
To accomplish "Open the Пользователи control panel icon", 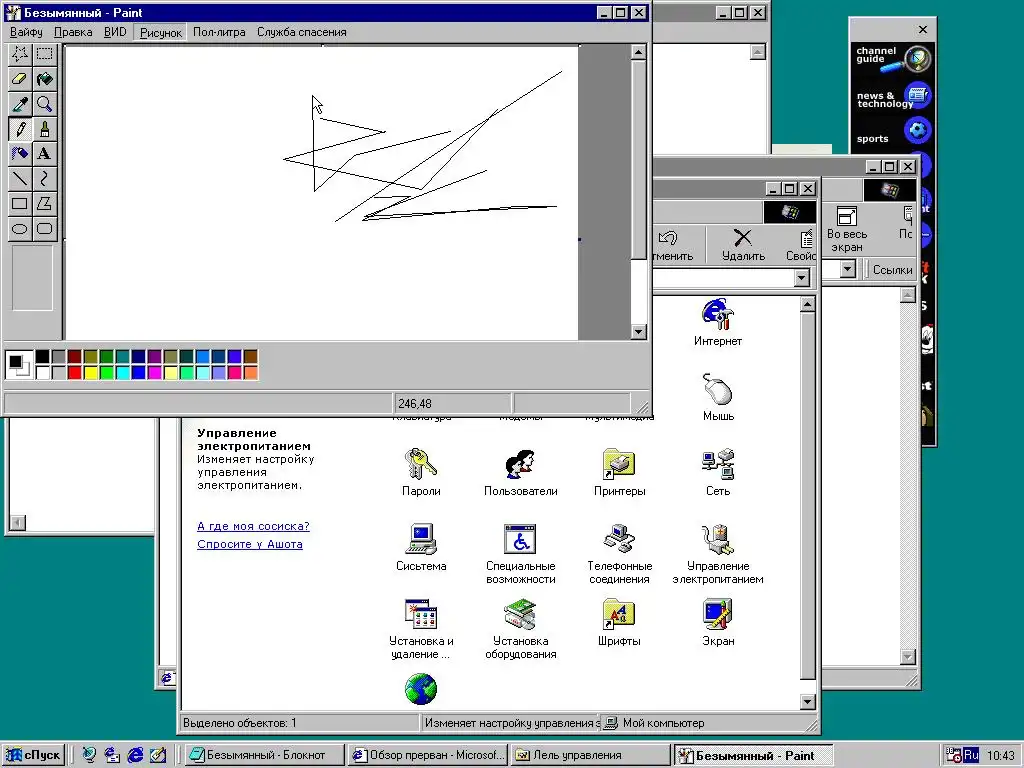I will point(520,472).
